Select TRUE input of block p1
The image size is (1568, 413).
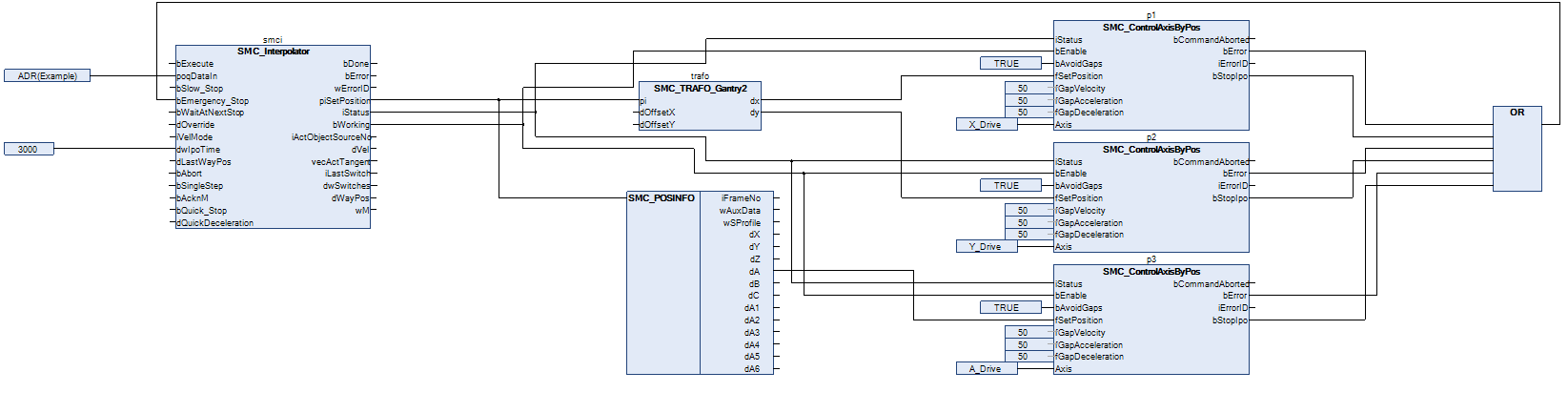tap(1007, 64)
